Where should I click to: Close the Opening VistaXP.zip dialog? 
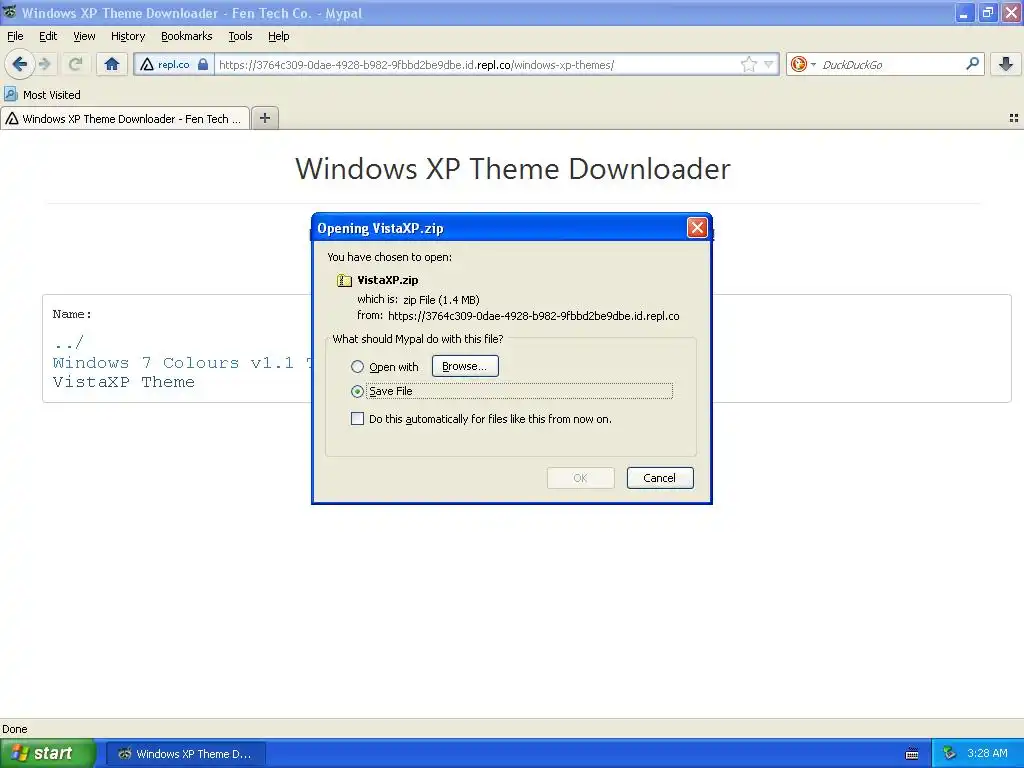click(697, 227)
